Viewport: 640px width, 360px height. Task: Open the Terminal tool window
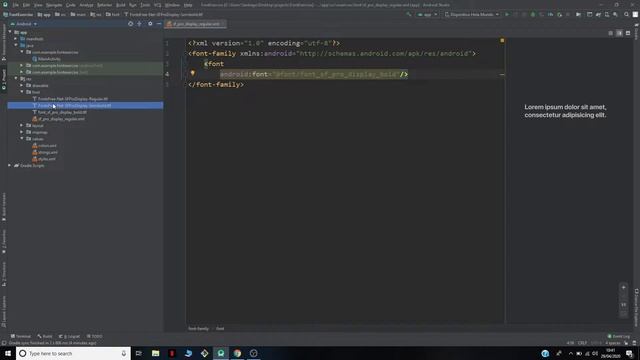click(21, 336)
